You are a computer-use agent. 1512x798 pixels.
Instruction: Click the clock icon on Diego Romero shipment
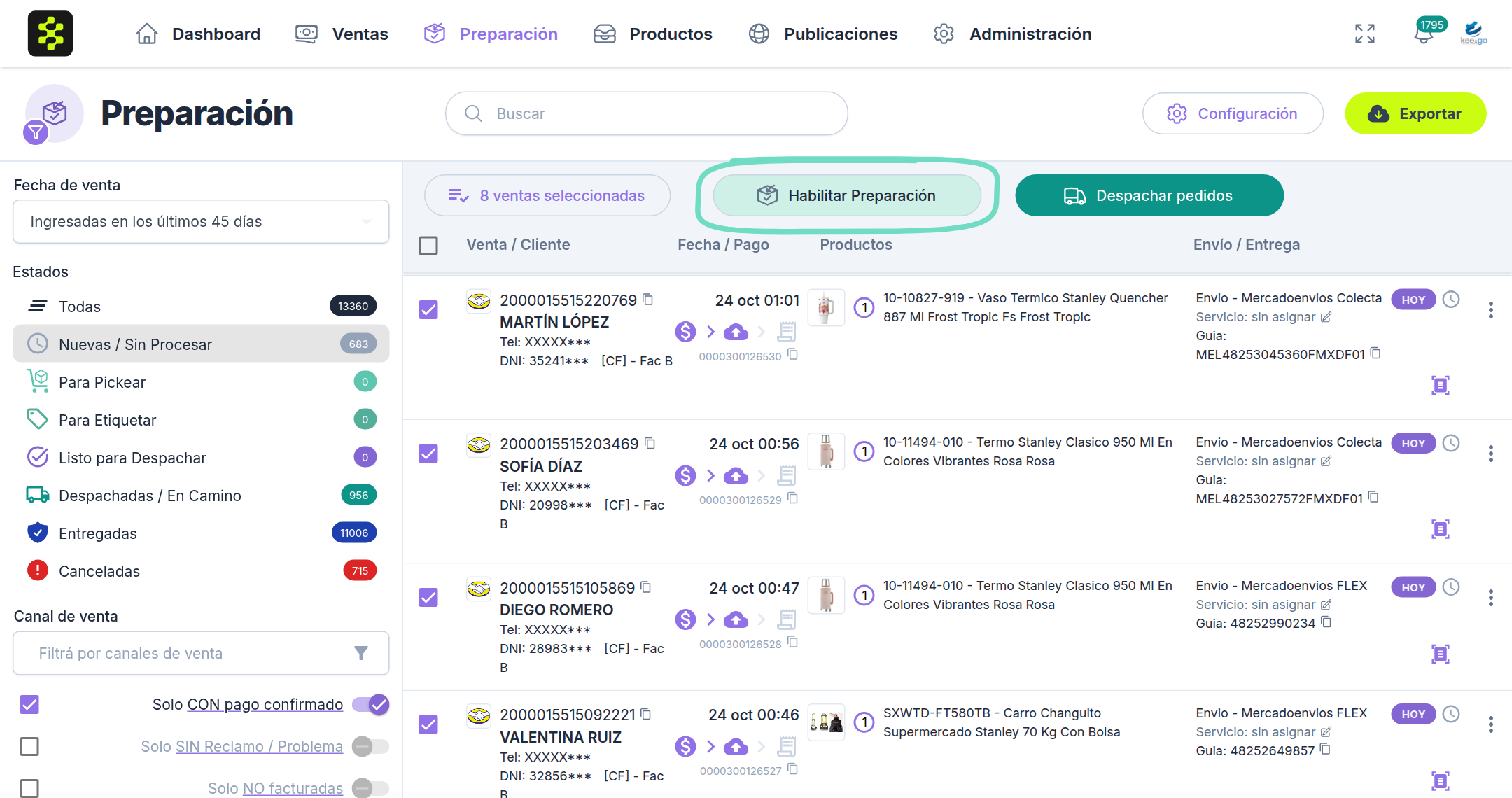coord(1452,587)
